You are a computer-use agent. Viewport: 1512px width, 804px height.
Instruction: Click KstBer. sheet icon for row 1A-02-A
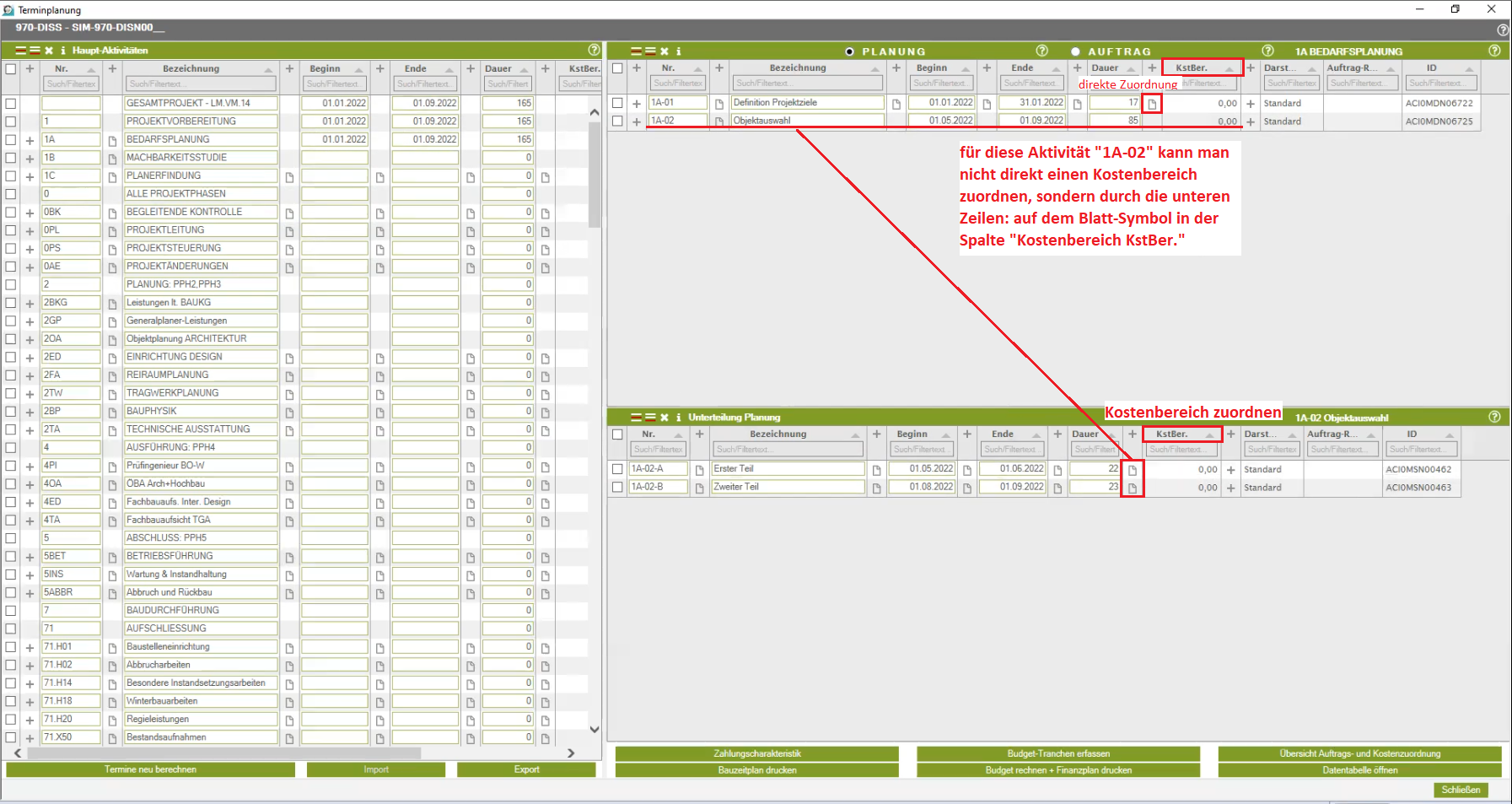point(1133,470)
